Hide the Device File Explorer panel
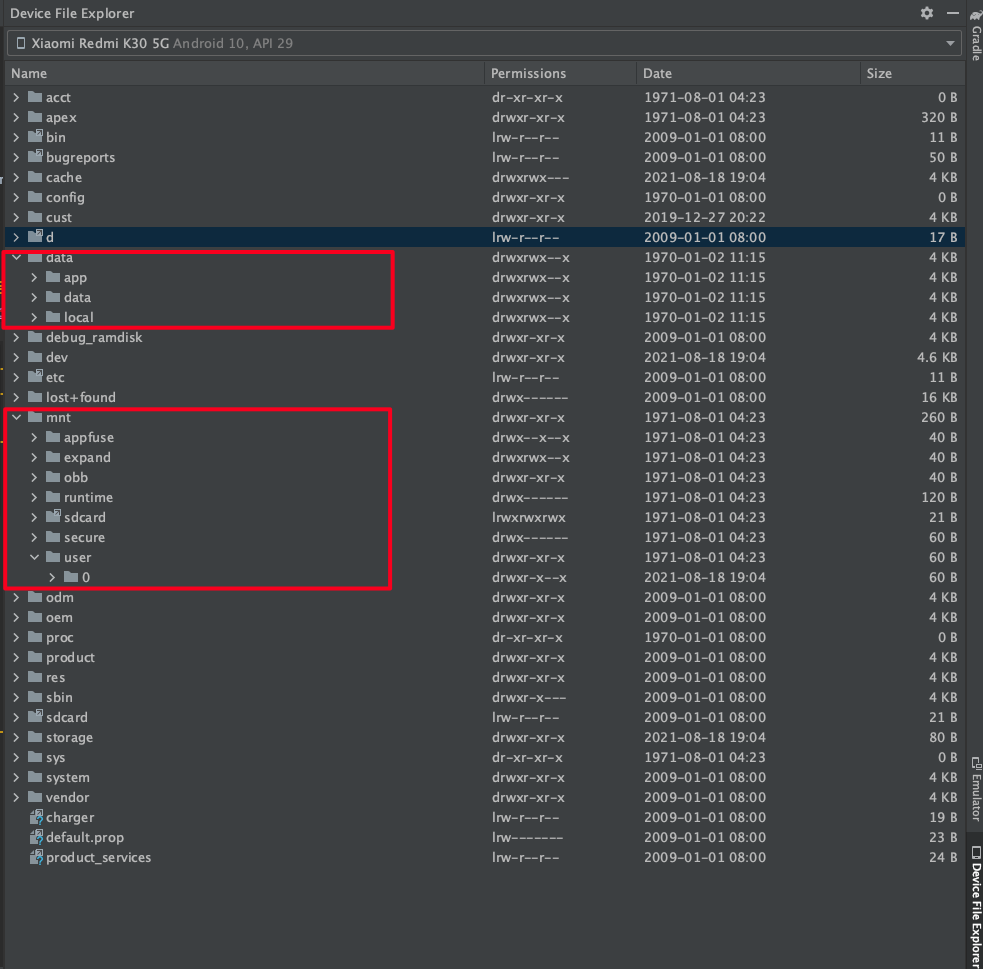 953,13
